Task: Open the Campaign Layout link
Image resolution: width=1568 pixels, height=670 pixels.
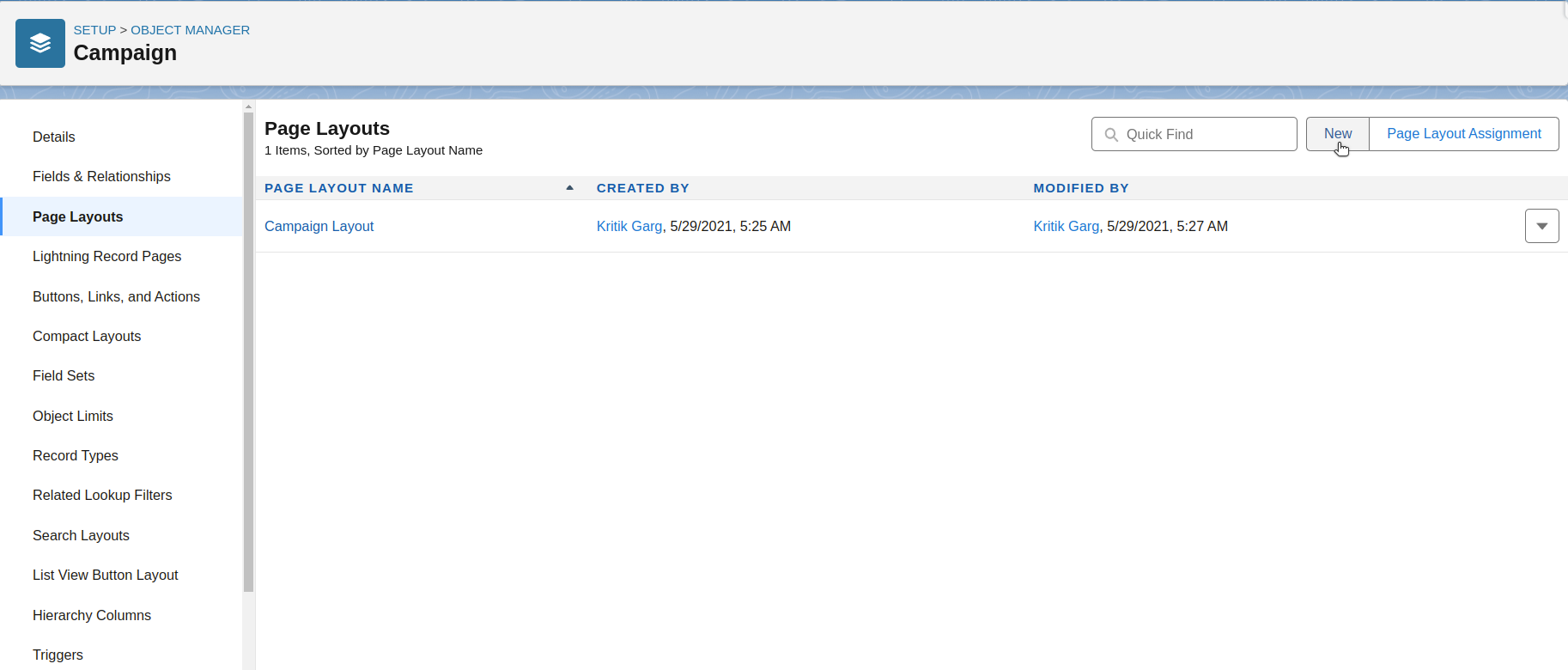Action: pyautogui.click(x=319, y=227)
